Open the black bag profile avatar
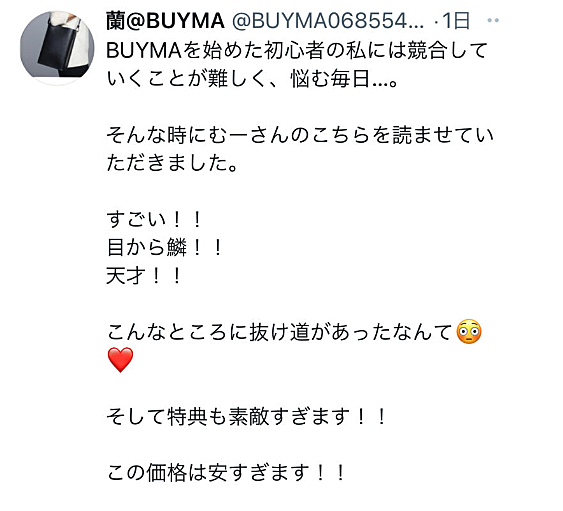 coord(57,48)
